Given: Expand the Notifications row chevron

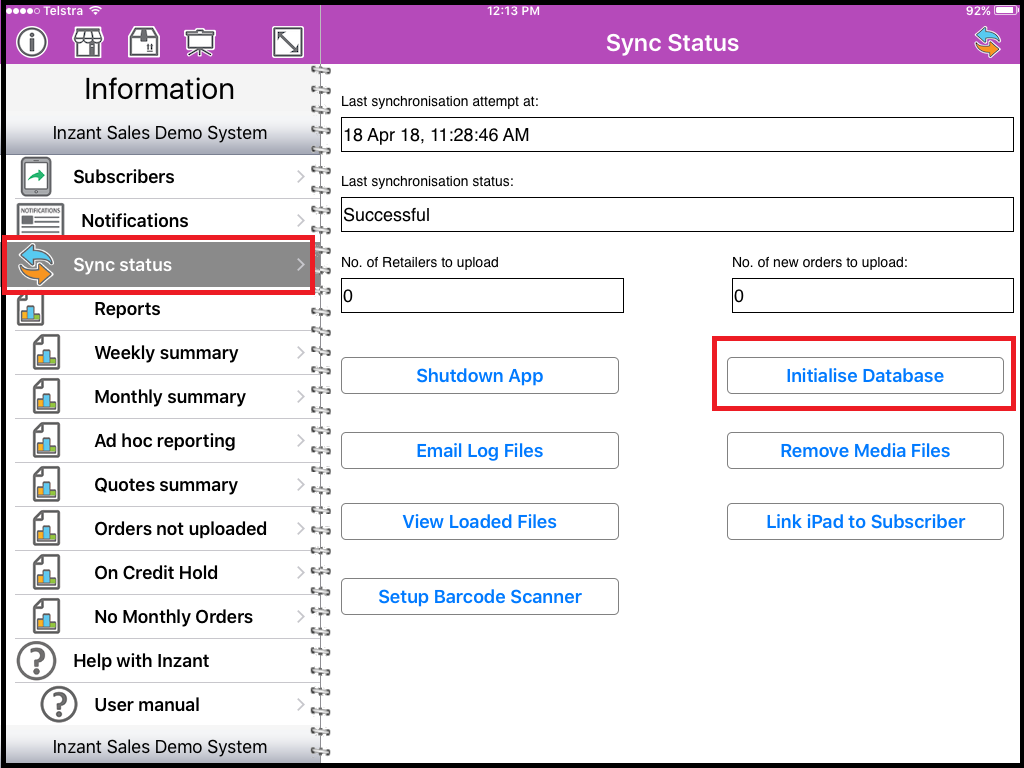Looking at the screenshot, I should 300,220.
